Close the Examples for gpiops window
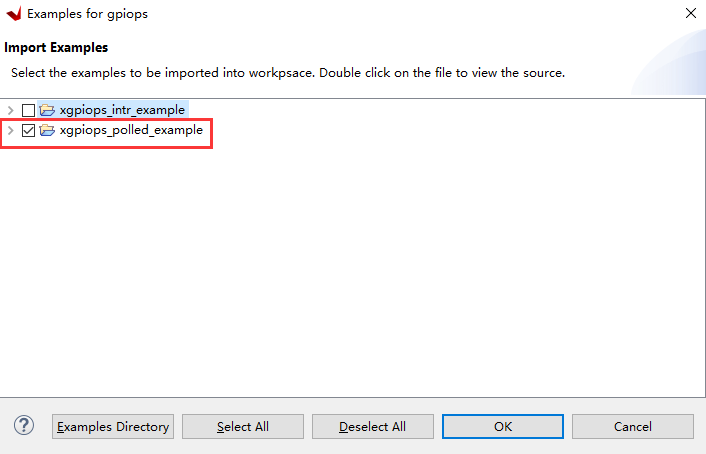Image resolution: width=706 pixels, height=454 pixels. pyautogui.click(x=690, y=14)
